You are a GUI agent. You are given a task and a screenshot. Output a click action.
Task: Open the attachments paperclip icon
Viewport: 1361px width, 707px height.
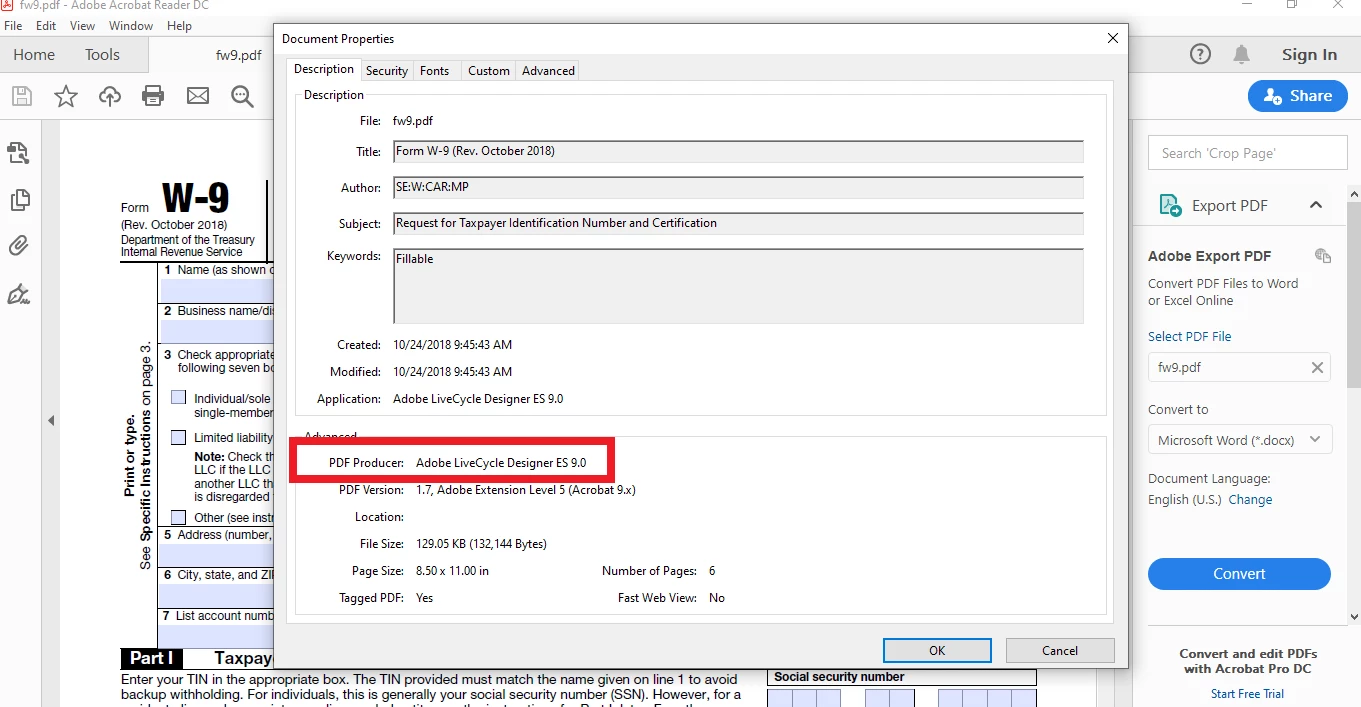(18, 246)
